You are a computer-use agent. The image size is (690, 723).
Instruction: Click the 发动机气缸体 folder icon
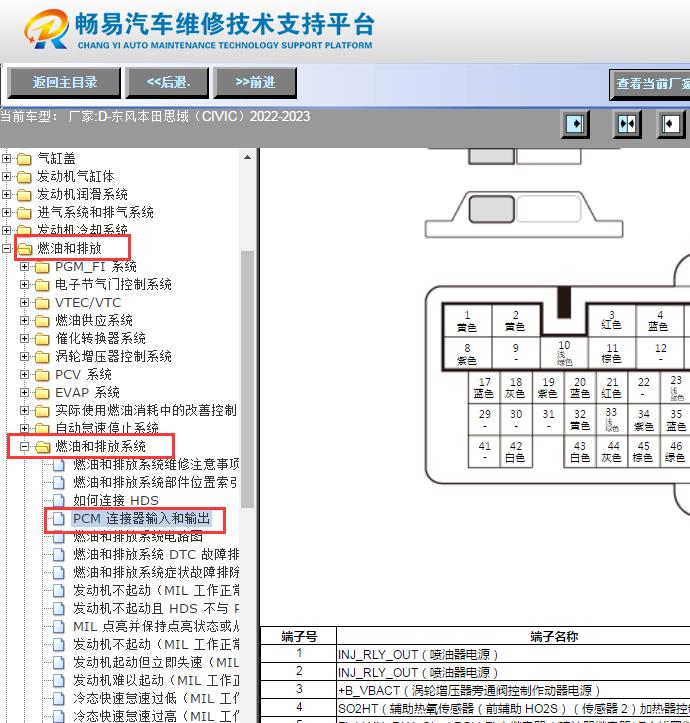pos(24,177)
